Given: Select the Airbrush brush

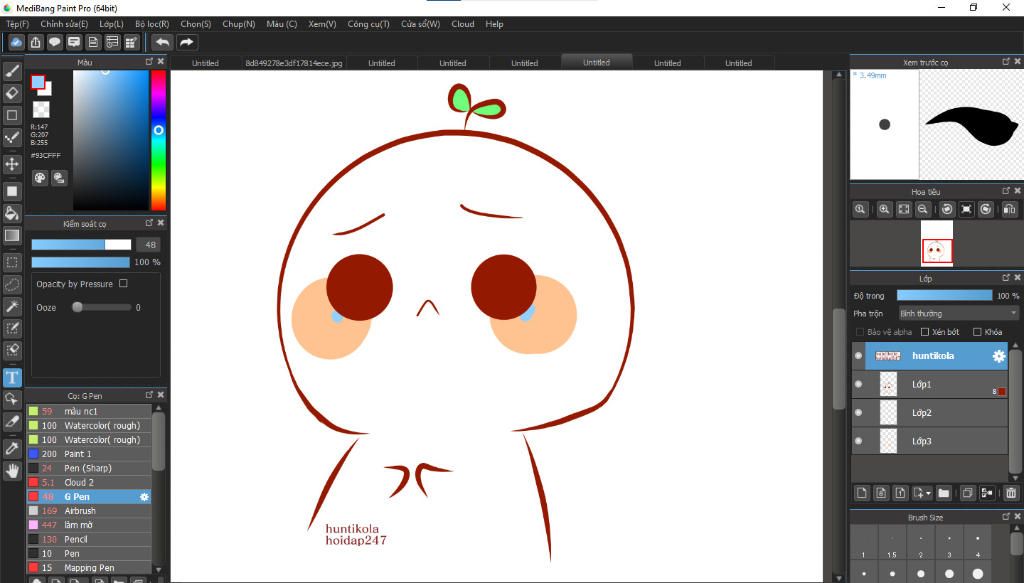Looking at the screenshot, I should [89, 511].
